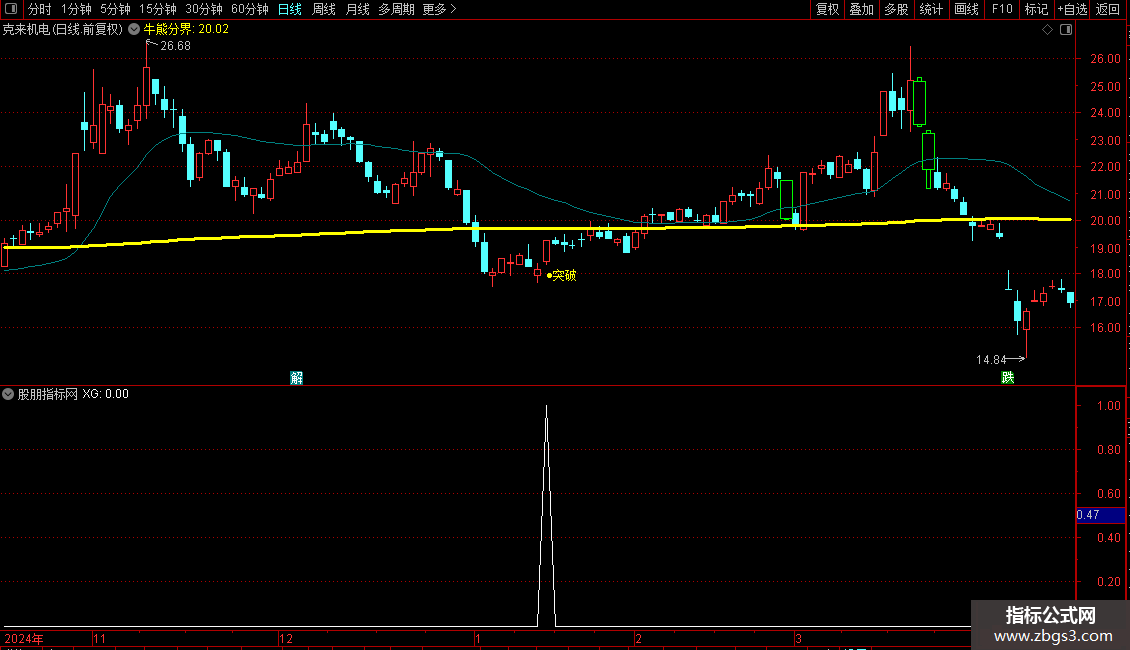Image resolution: width=1130 pixels, height=650 pixels.
Task: Click the diamond icon in chart corner
Action: coord(1048,30)
